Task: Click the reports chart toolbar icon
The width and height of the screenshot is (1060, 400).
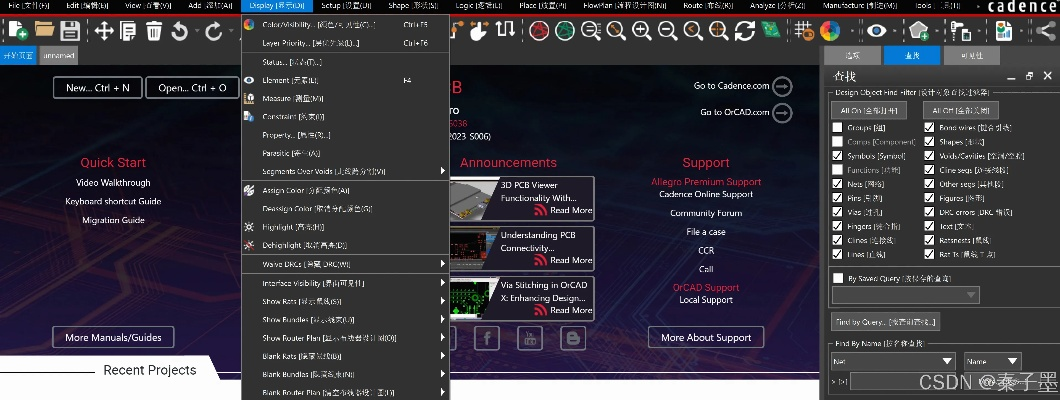Action: (1003, 30)
